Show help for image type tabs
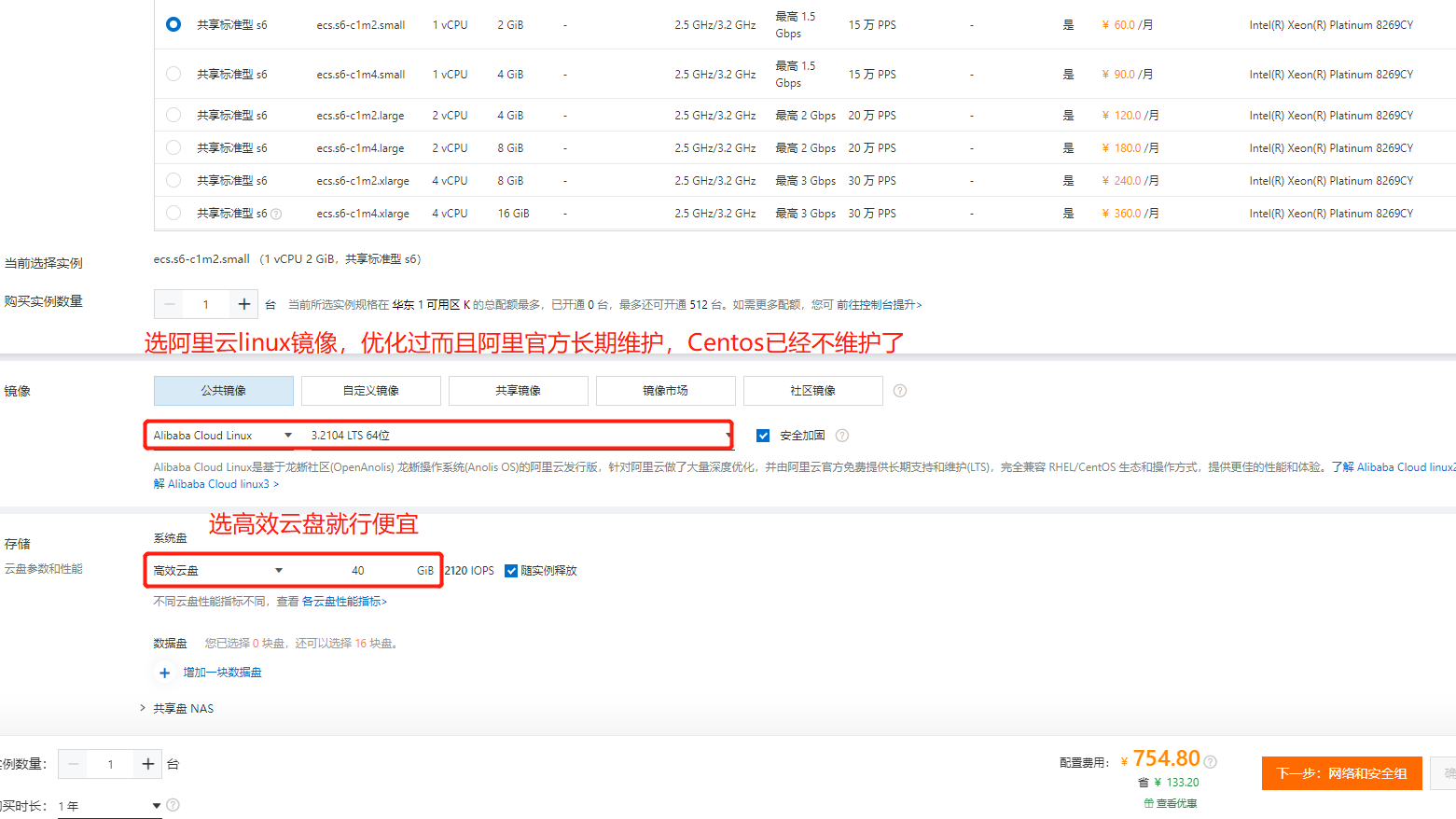This screenshot has width=1456, height=819. (x=900, y=391)
